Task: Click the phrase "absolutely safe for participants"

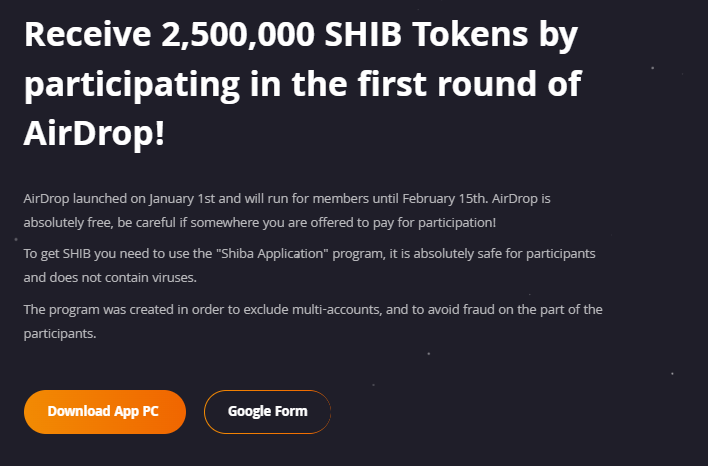Action: point(504,254)
